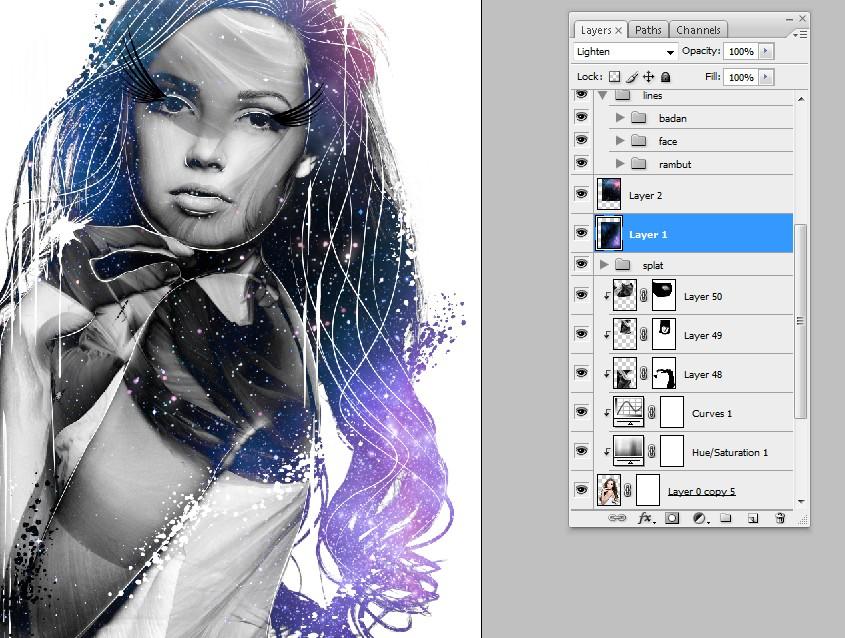Click the Hue/Saturation 1 adjustment icon

click(628, 451)
